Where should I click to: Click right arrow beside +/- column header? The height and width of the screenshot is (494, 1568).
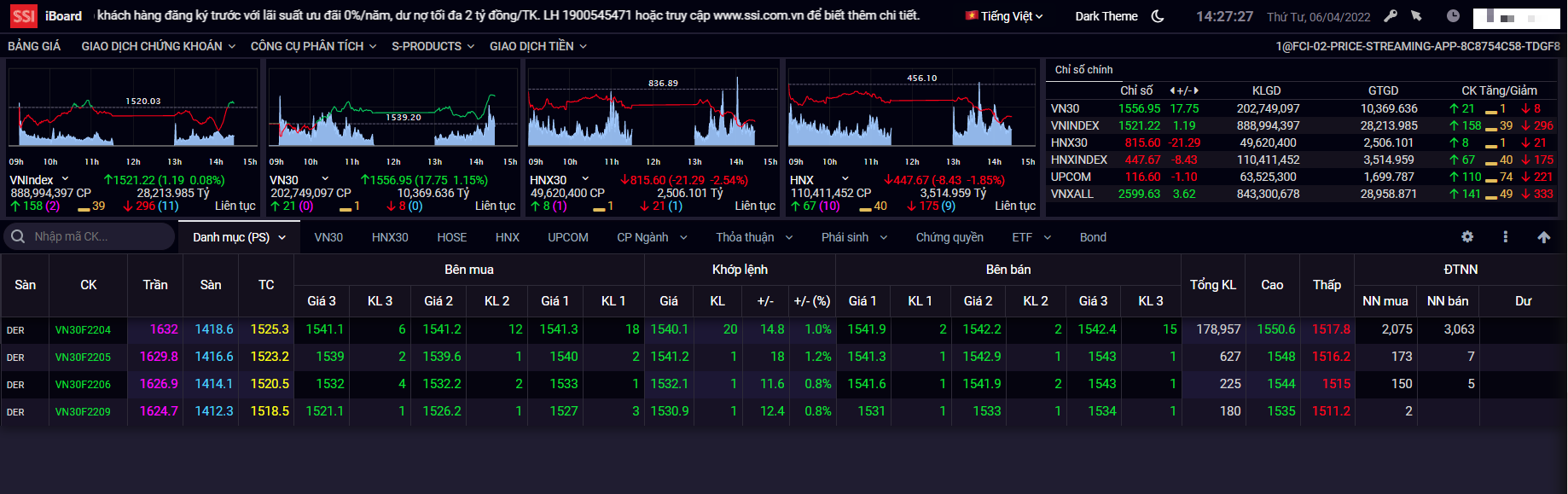tap(1196, 90)
